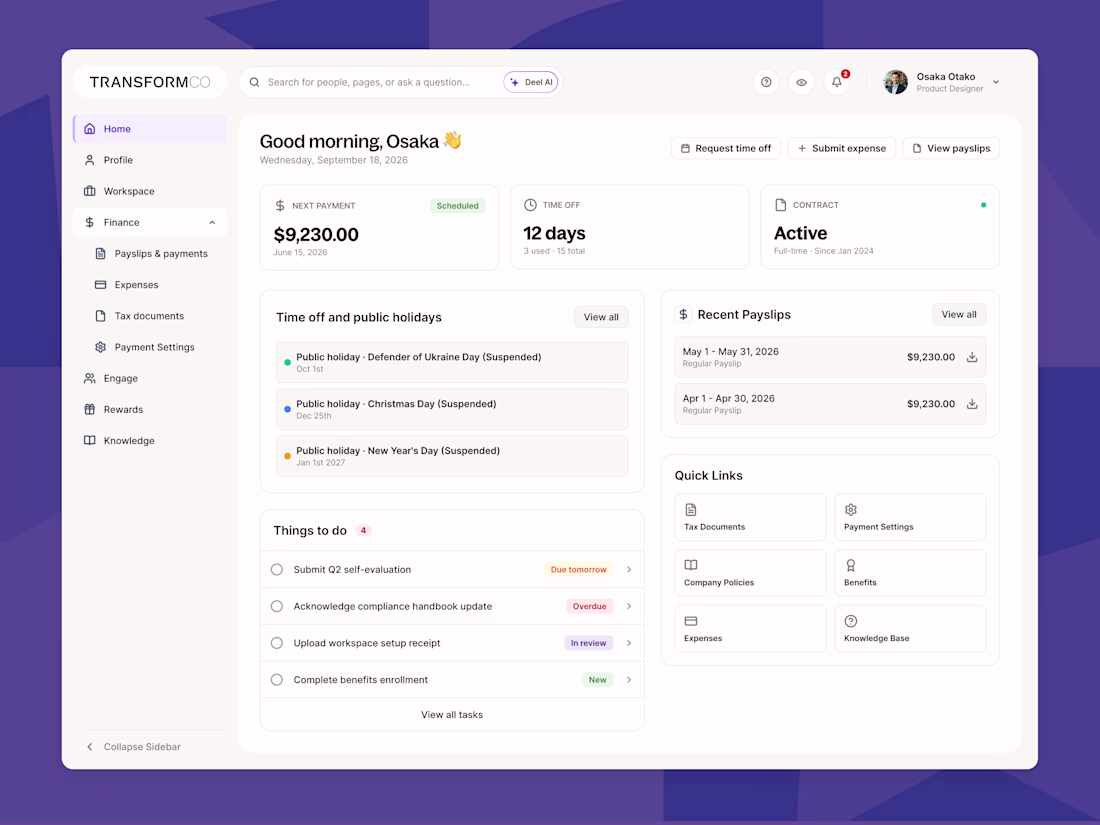This screenshot has width=1100, height=825.
Task: Tick the Upload workspace setup receipt circle
Action: click(277, 643)
